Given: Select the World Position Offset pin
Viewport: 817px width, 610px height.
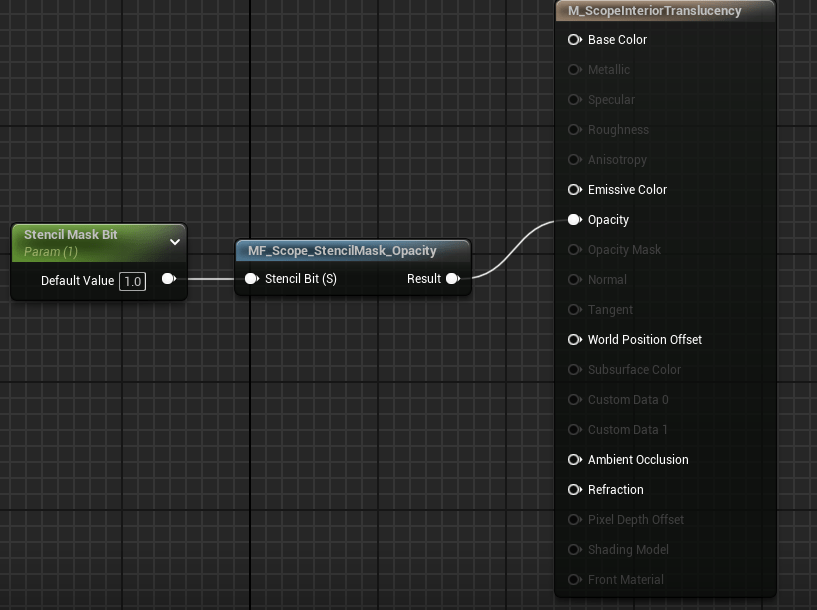Looking at the screenshot, I should click(x=575, y=340).
